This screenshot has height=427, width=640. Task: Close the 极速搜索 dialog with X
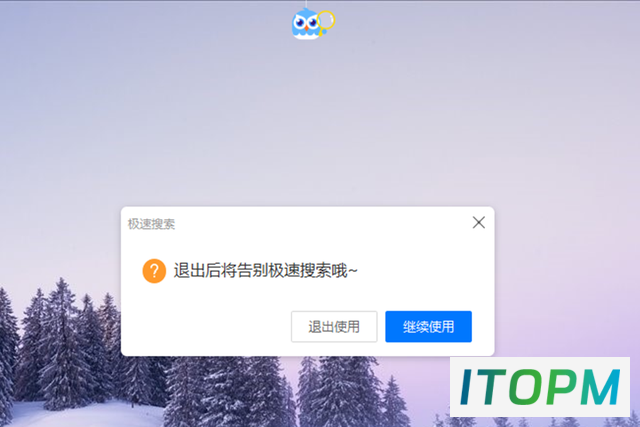click(478, 222)
